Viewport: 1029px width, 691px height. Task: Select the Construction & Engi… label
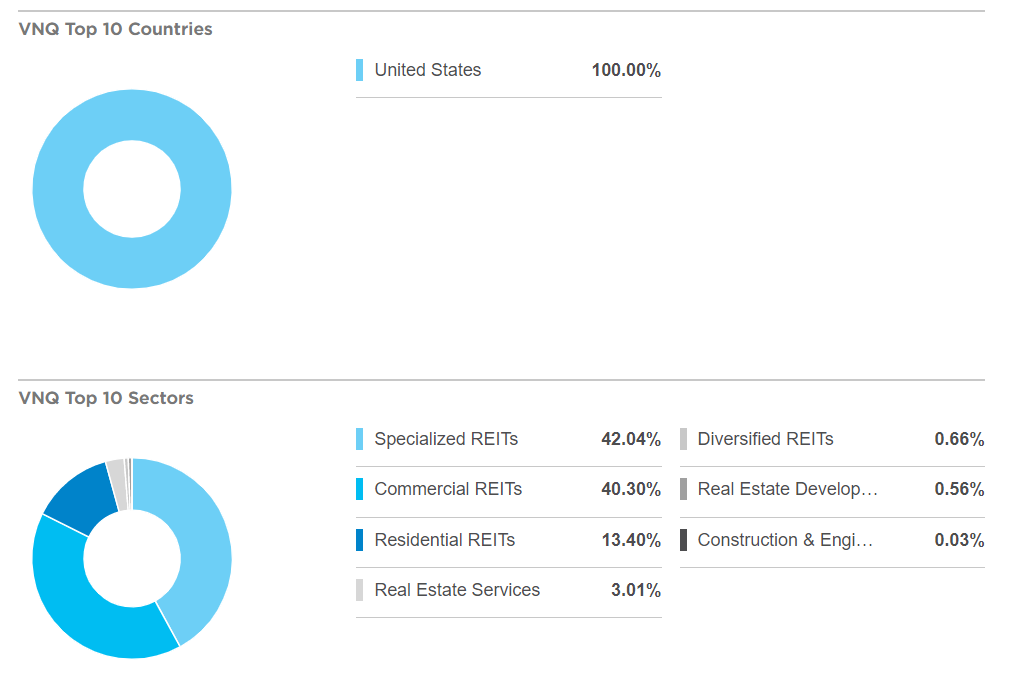click(x=785, y=540)
